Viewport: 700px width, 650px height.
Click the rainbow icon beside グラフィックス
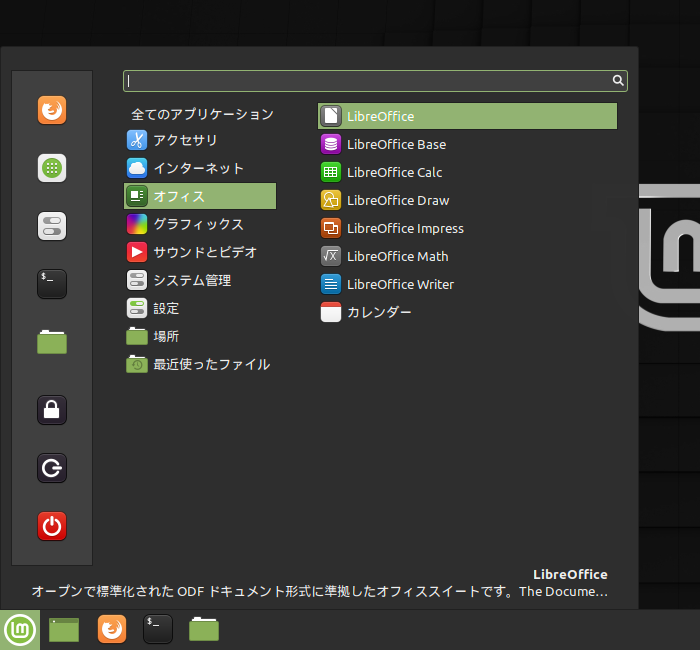point(137,224)
